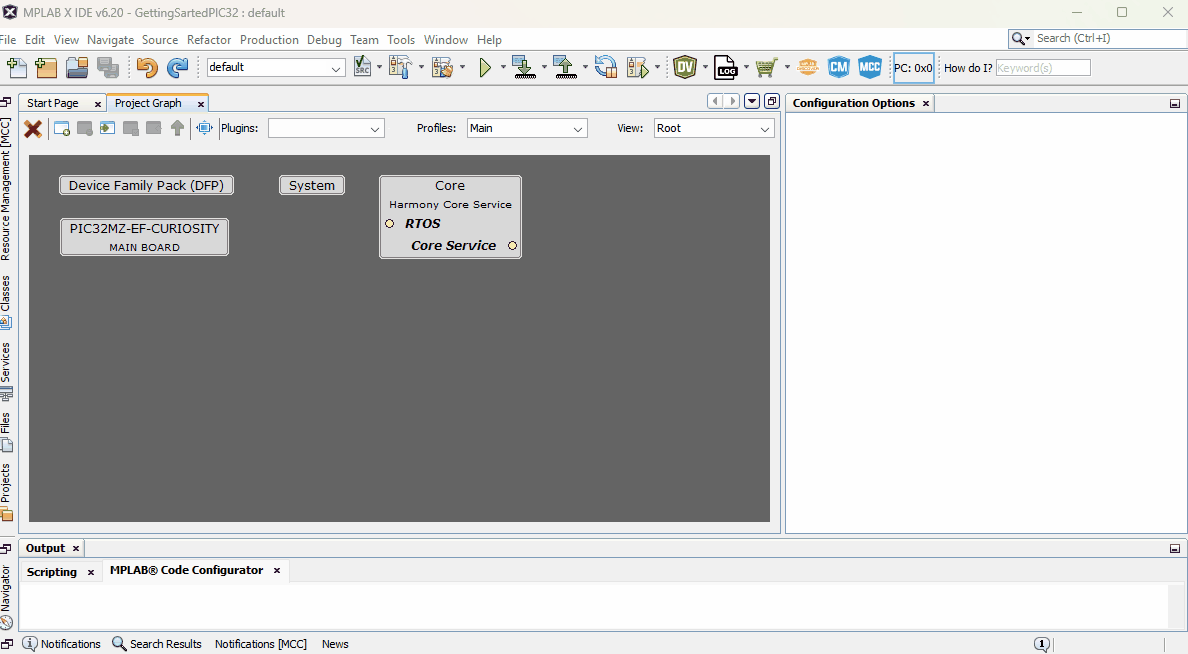
Task: Open the File menu
Action: point(8,39)
